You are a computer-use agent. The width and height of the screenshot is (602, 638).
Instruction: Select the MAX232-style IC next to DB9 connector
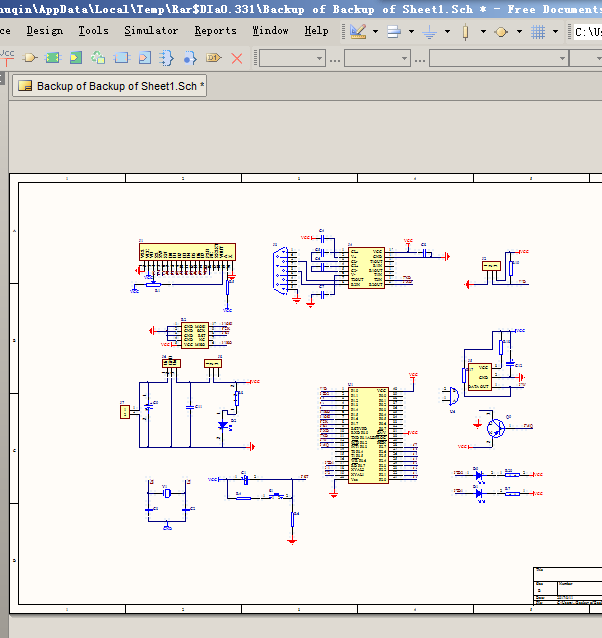point(366,268)
